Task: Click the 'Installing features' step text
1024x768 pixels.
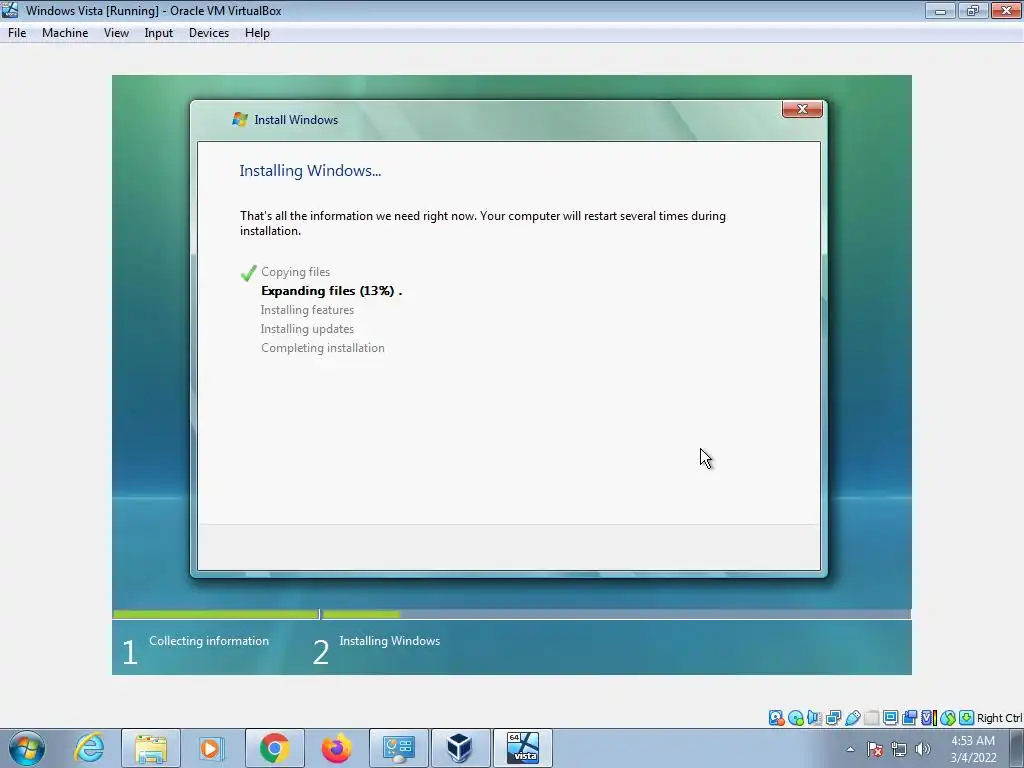Action: click(x=307, y=310)
